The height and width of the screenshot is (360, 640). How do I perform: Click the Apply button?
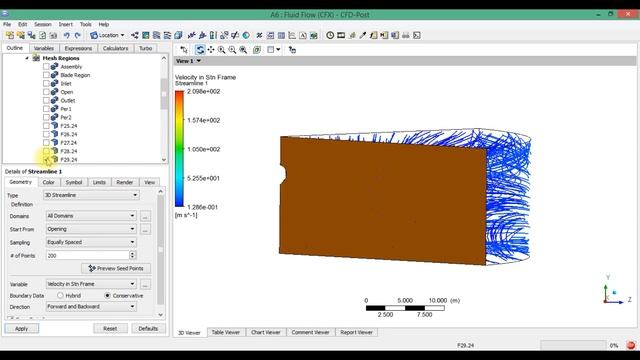coord(22,329)
